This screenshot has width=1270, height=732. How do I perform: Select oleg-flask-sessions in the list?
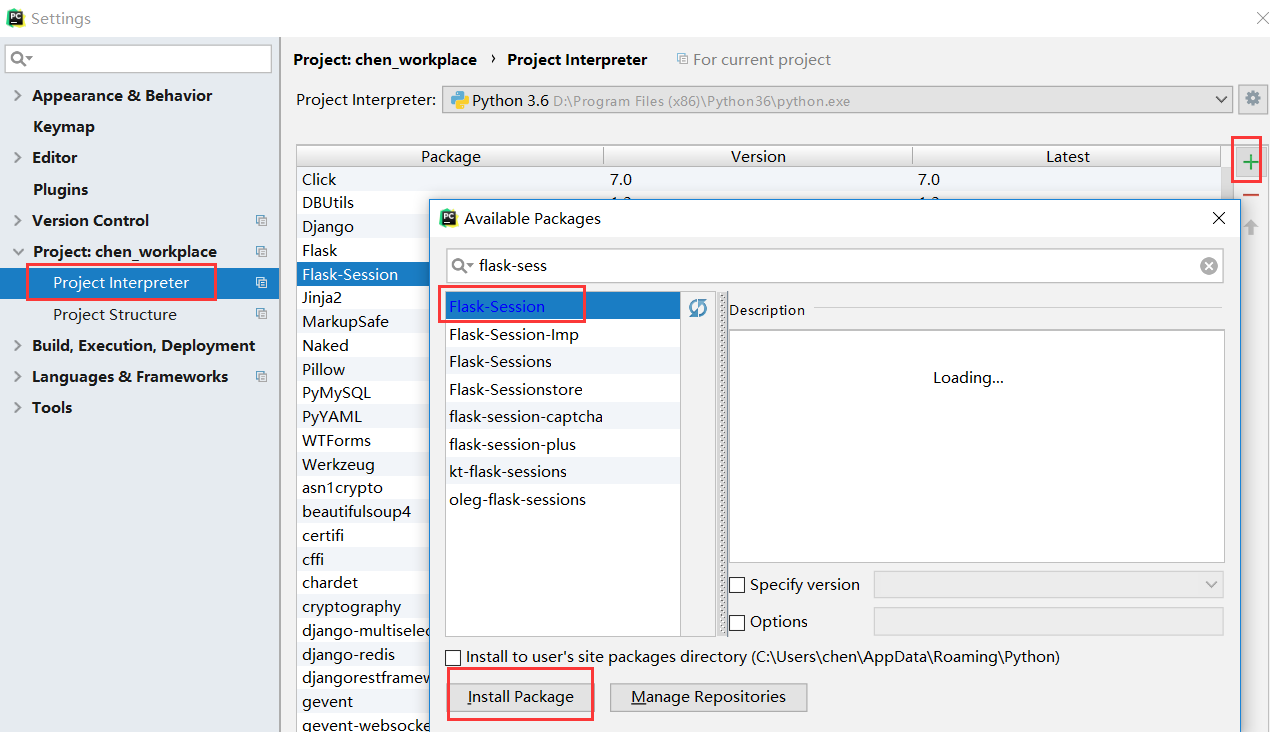click(x=562, y=499)
